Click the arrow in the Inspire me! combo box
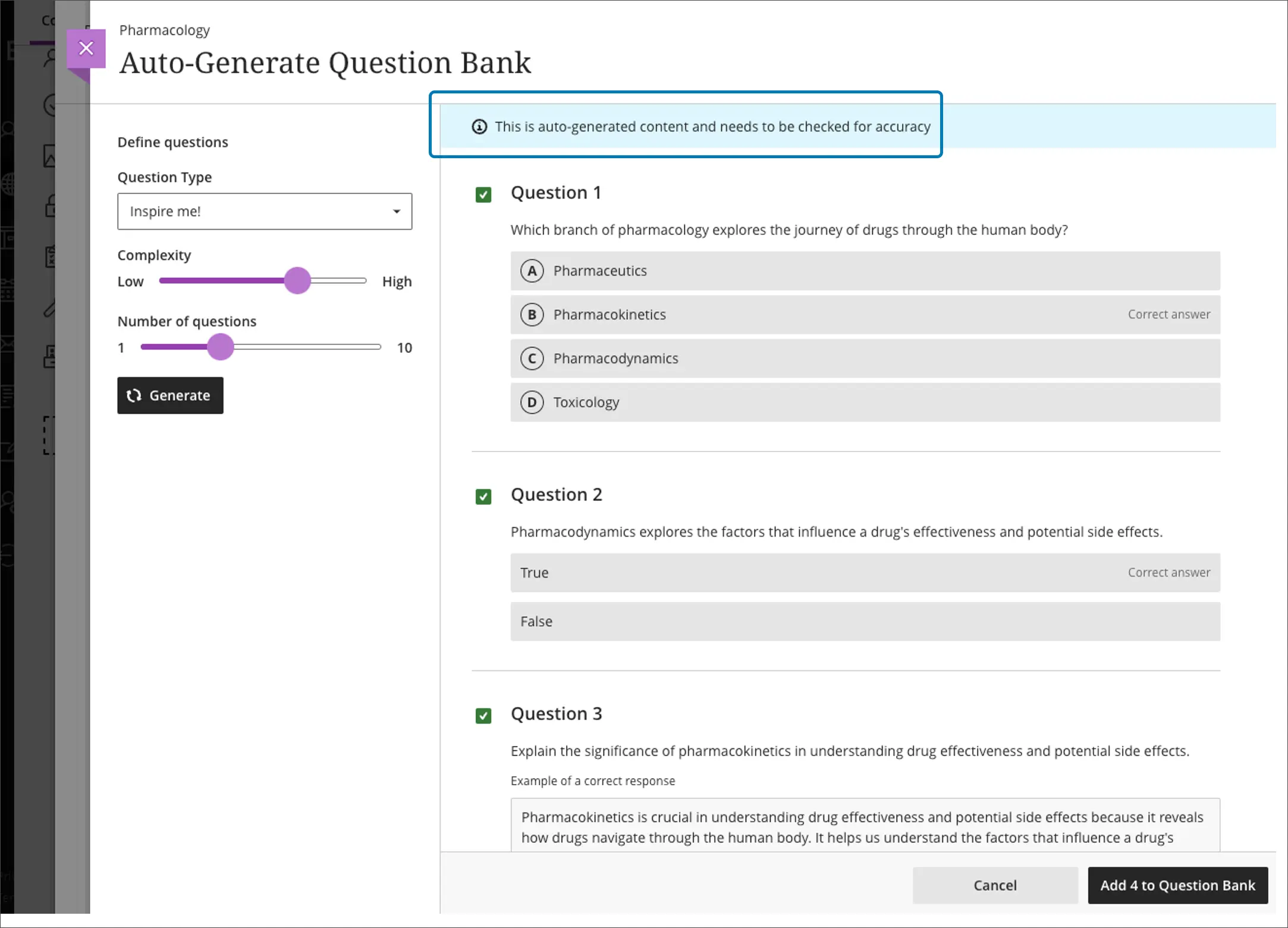1288x928 pixels. [x=397, y=211]
